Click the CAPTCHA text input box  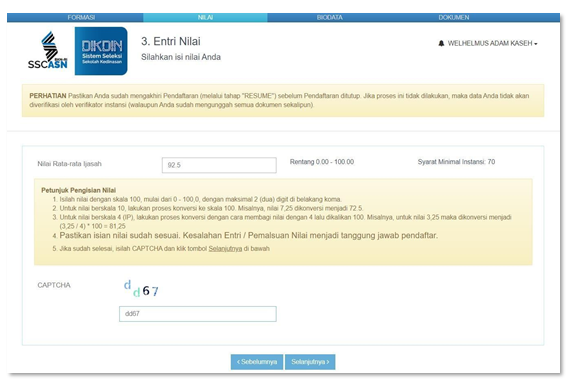[198, 314]
